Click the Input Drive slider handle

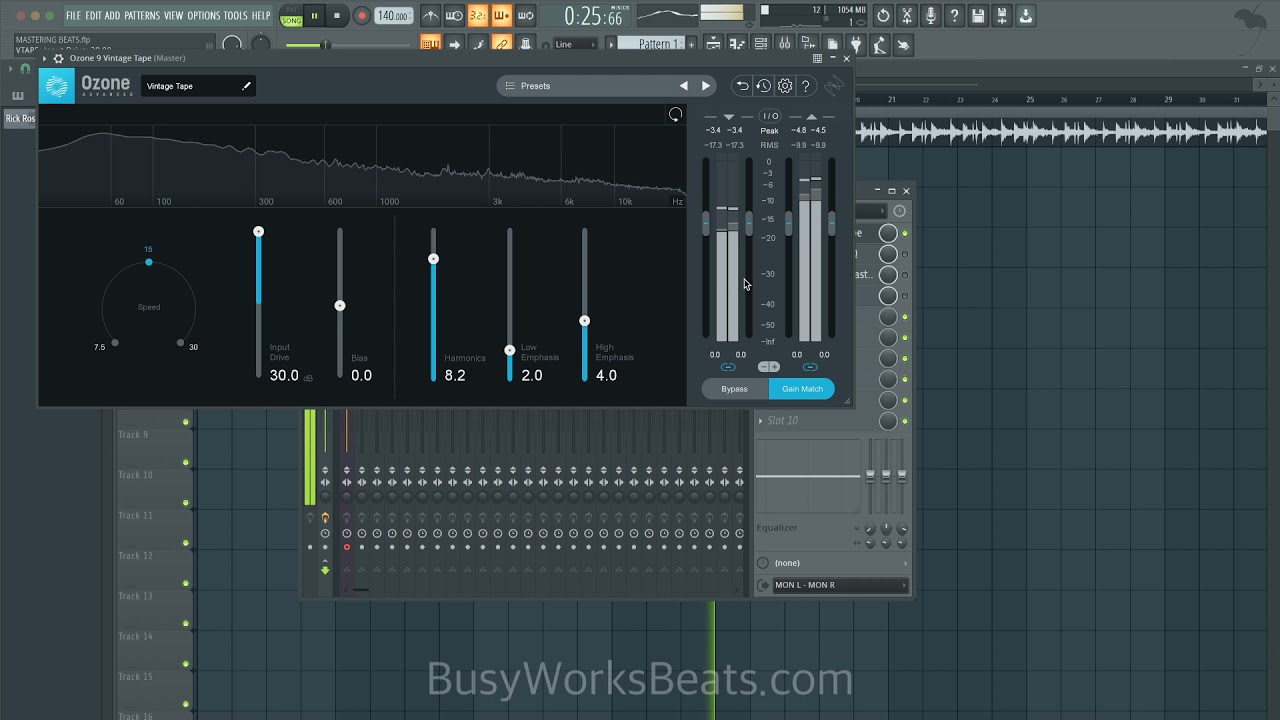[259, 231]
